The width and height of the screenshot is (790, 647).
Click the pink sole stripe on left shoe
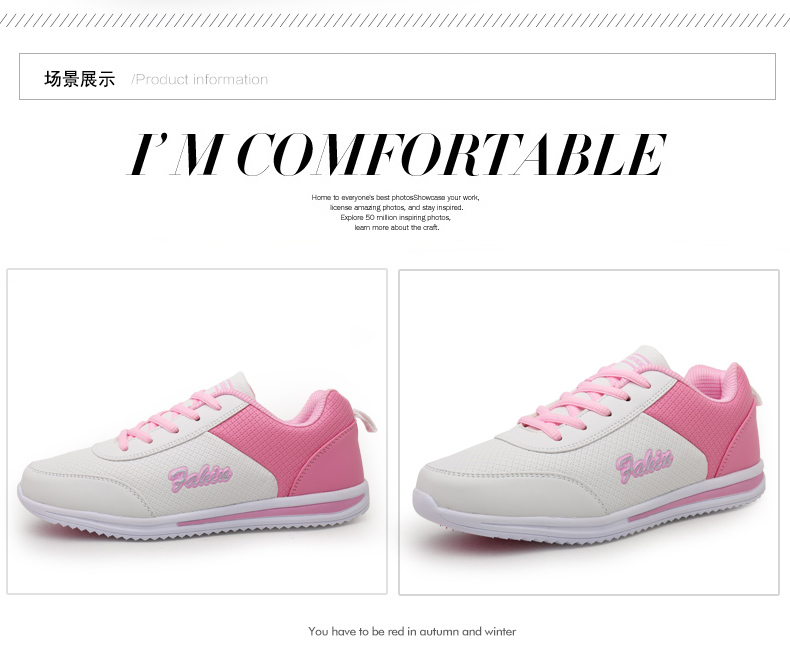[x=271, y=511]
